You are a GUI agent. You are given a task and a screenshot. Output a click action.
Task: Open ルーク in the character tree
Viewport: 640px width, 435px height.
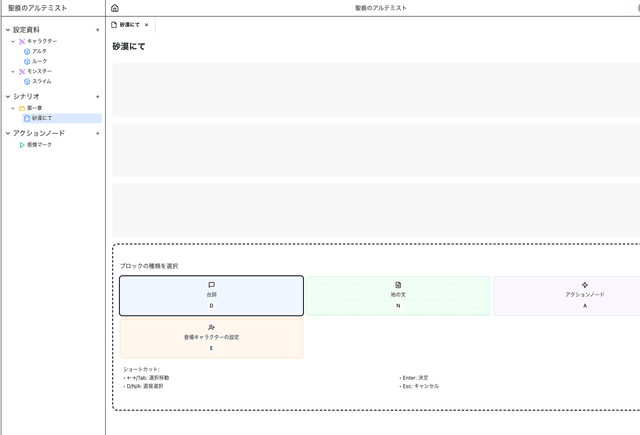(x=40, y=61)
